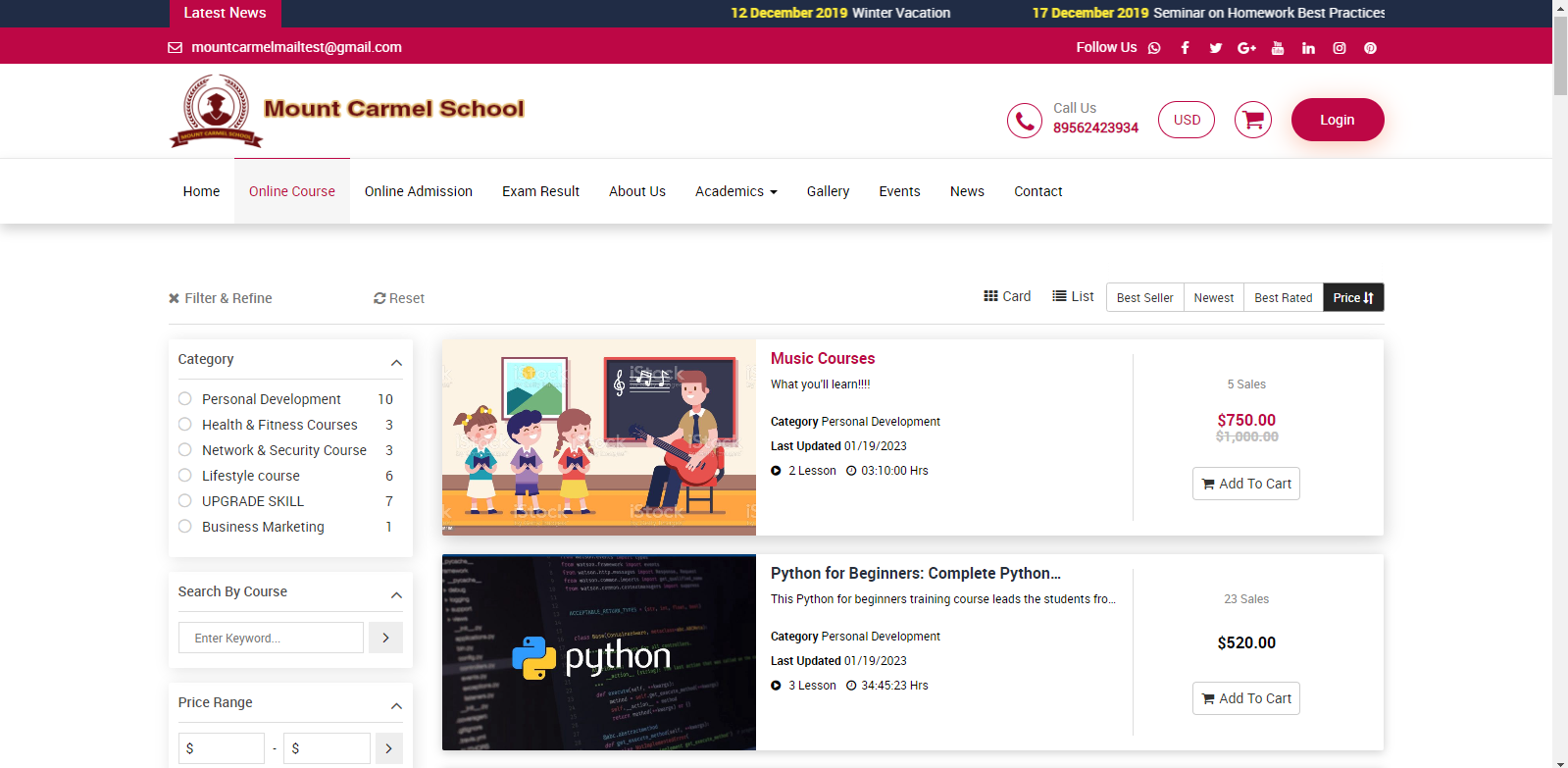Sort courses by Best Seller tab
This screenshot has height=768, width=1568.
pyautogui.click(x=1144, y=297)
